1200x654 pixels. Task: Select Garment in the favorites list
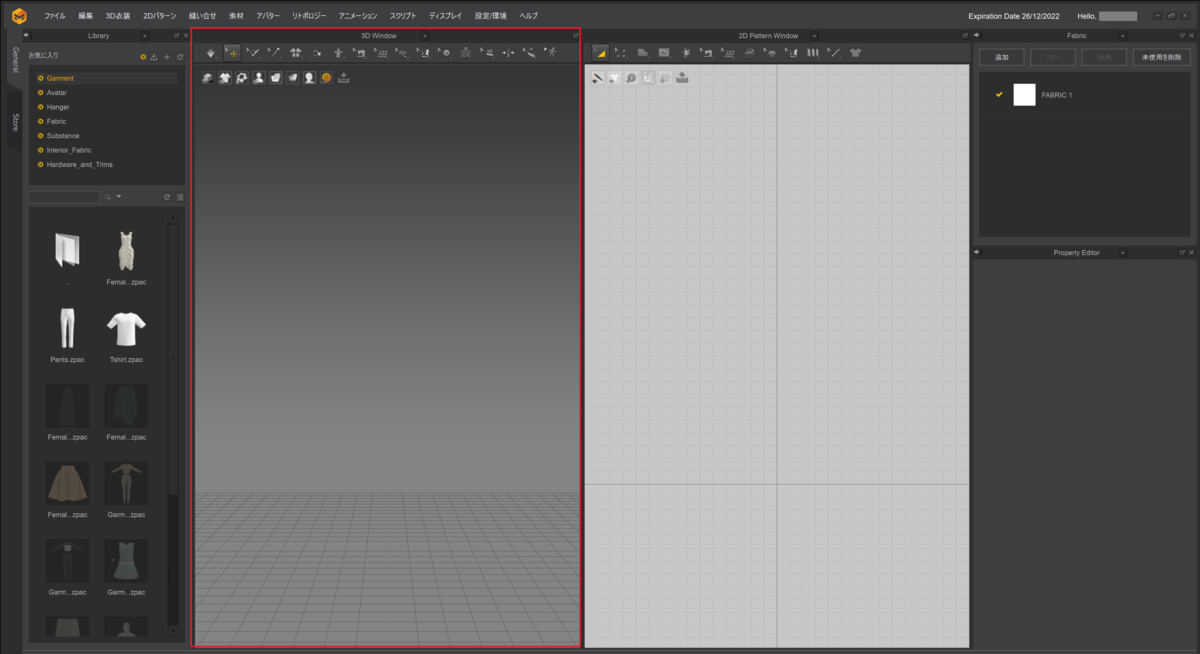click(x=60, y=78)
